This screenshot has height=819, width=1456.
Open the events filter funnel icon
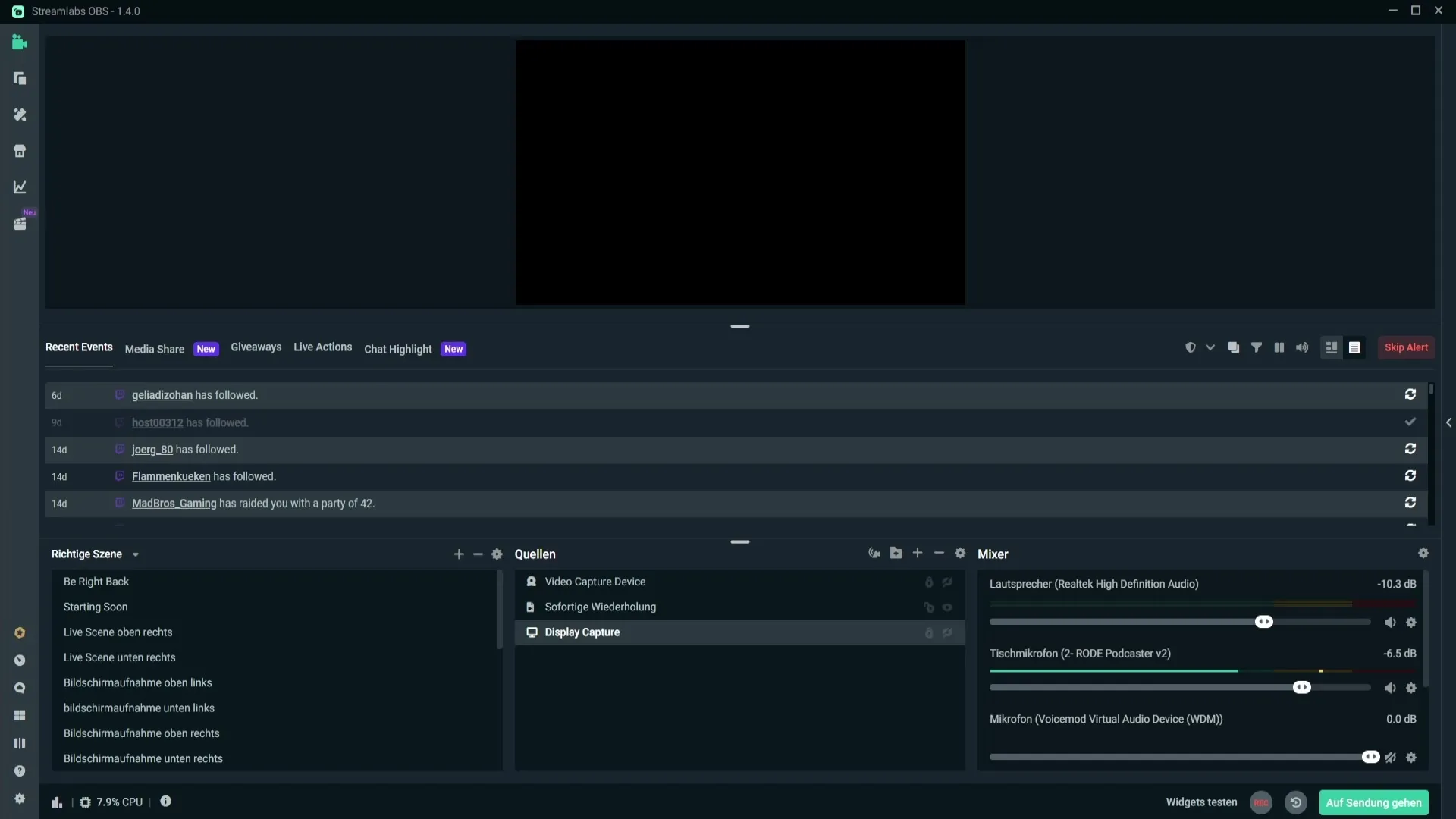coord(1257,347)
